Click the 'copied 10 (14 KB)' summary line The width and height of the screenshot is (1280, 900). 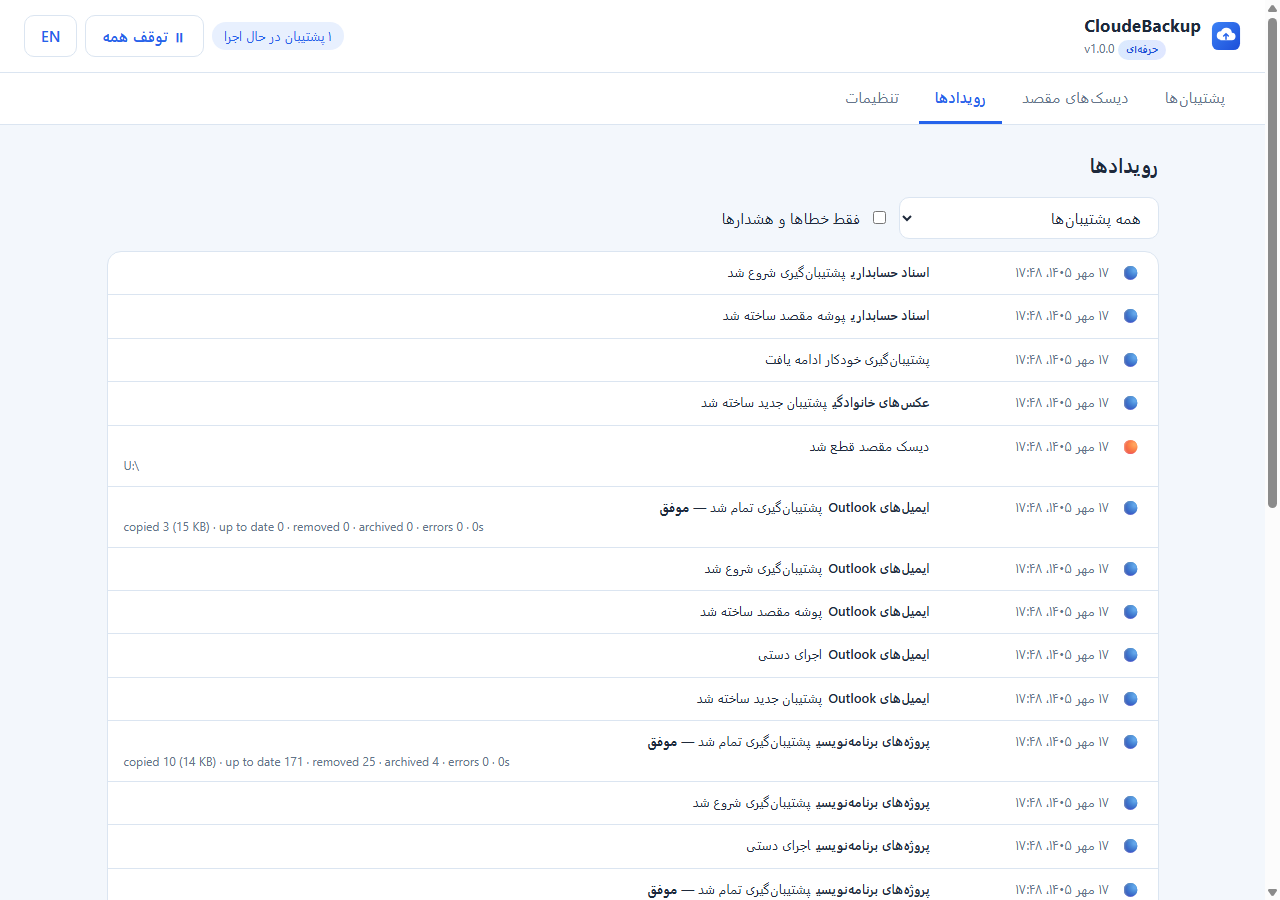pos(317,762)
